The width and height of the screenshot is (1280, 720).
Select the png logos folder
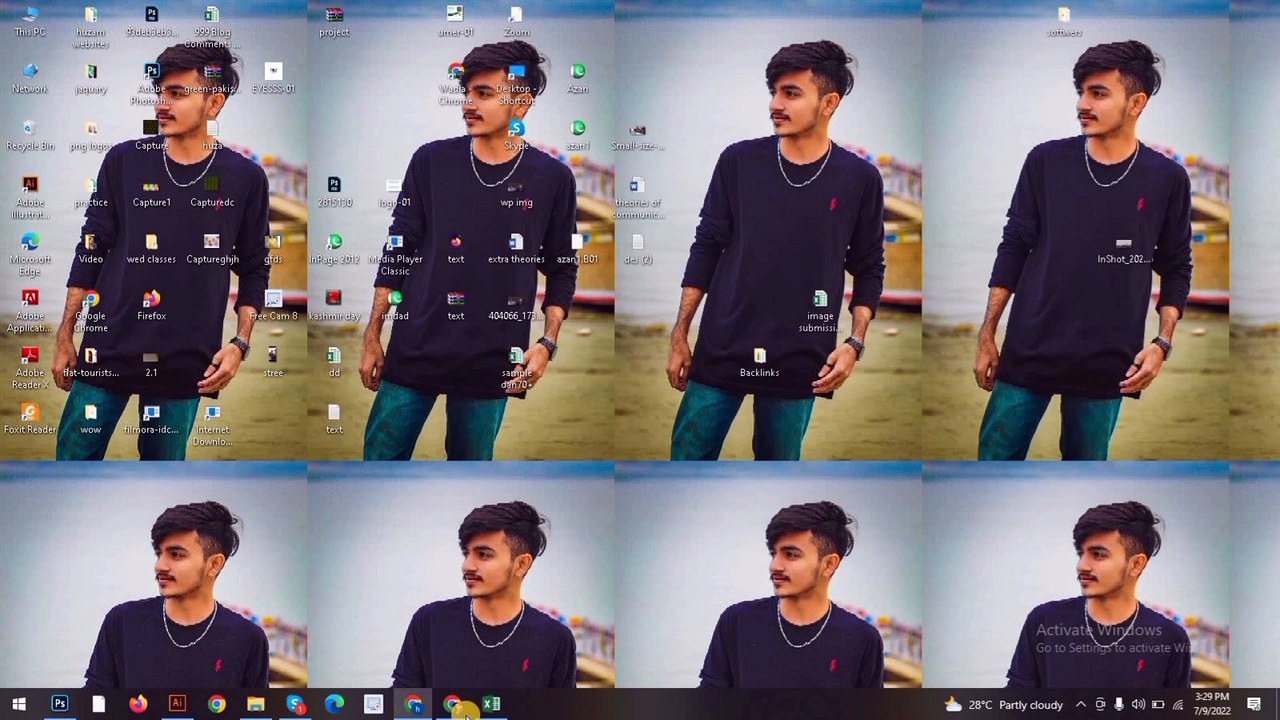(x=91, y=136)
